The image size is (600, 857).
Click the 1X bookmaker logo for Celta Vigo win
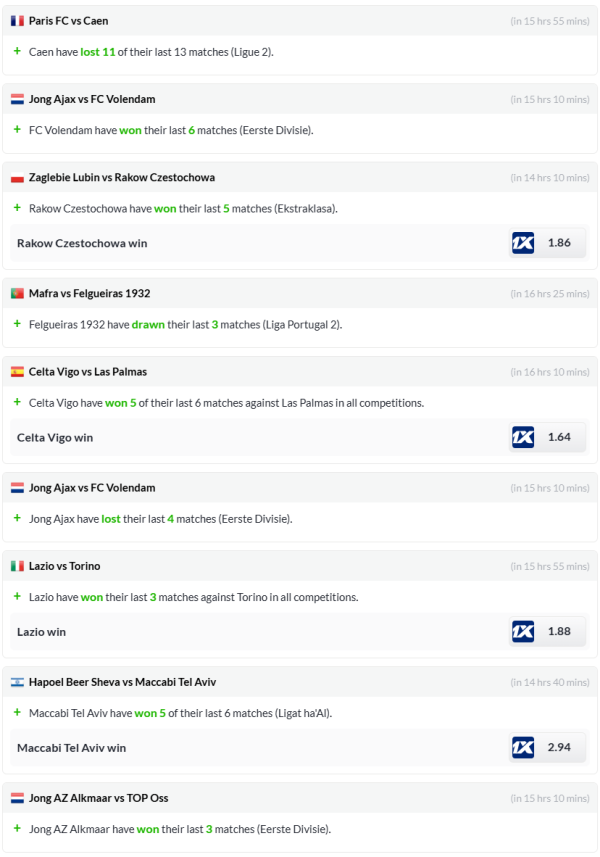click(523, 437)
